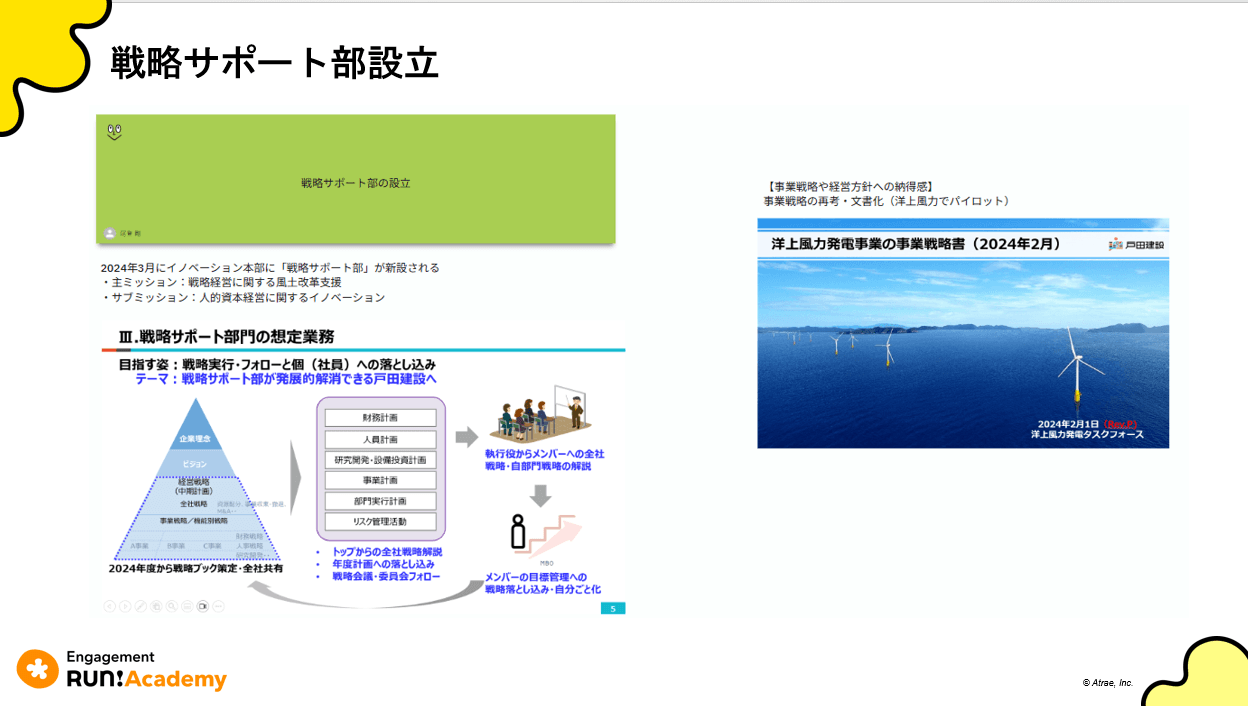Click the previous slide arrow icon
The image size is (1248, 706).
click(109, 606)
